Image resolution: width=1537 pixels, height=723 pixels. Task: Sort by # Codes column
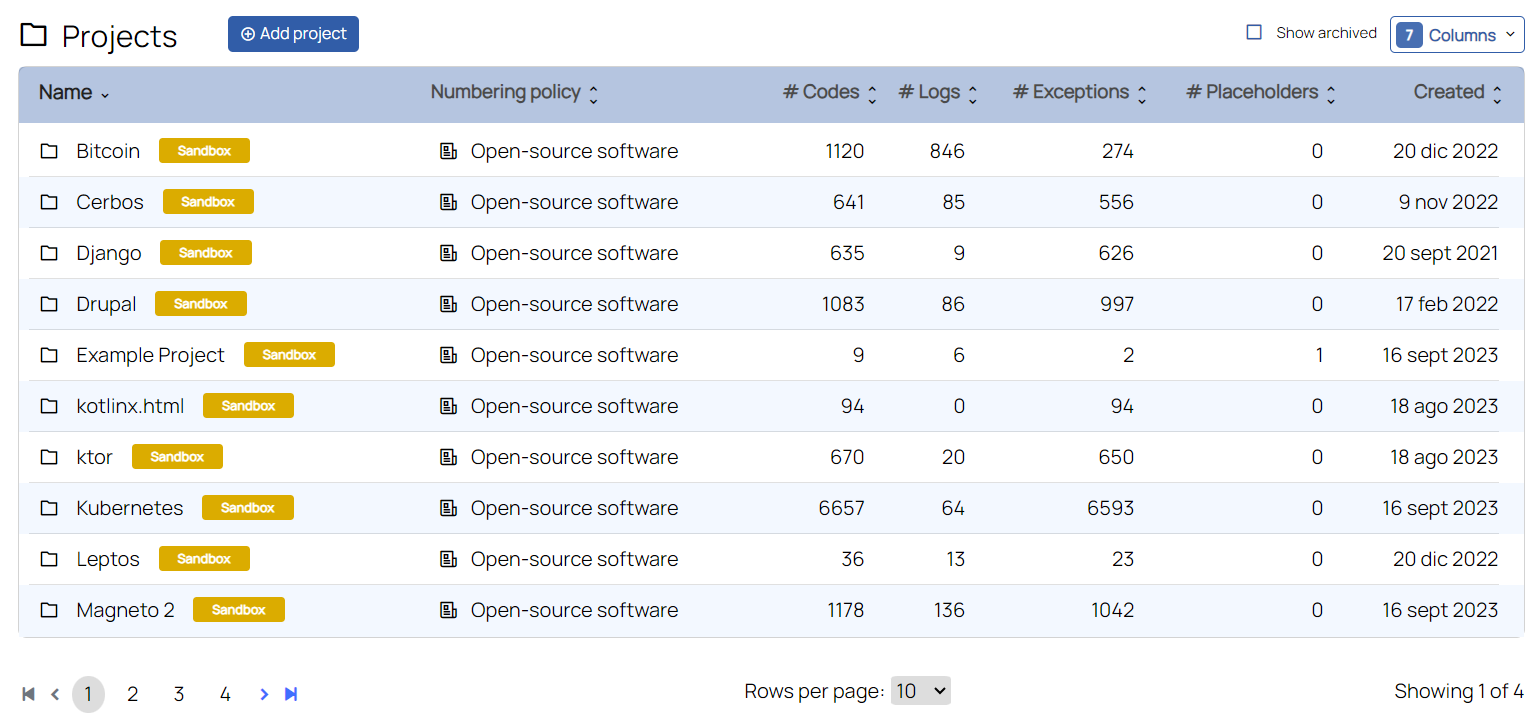click(829, 92)
